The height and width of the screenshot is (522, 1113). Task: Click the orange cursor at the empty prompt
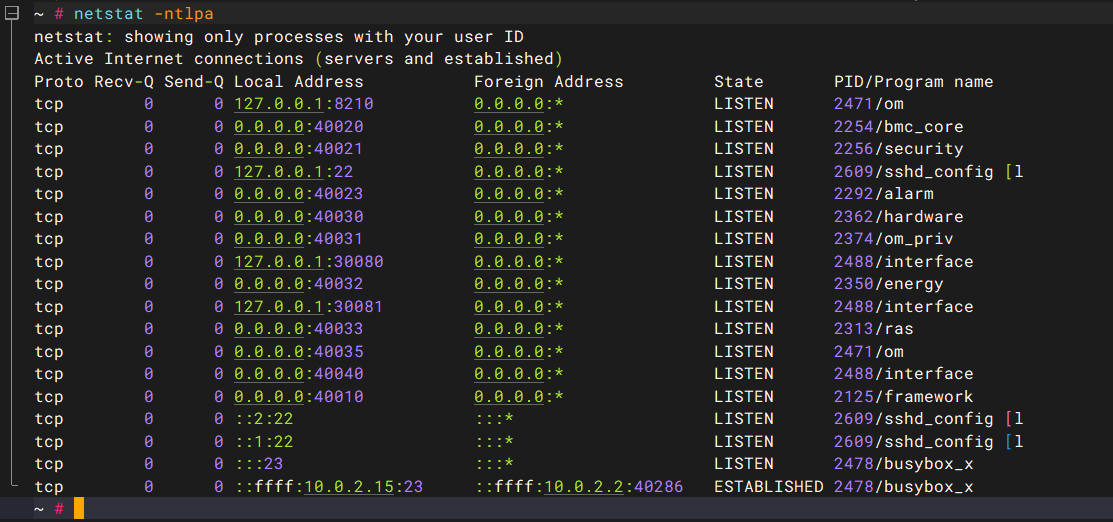[x=79, y=509]
